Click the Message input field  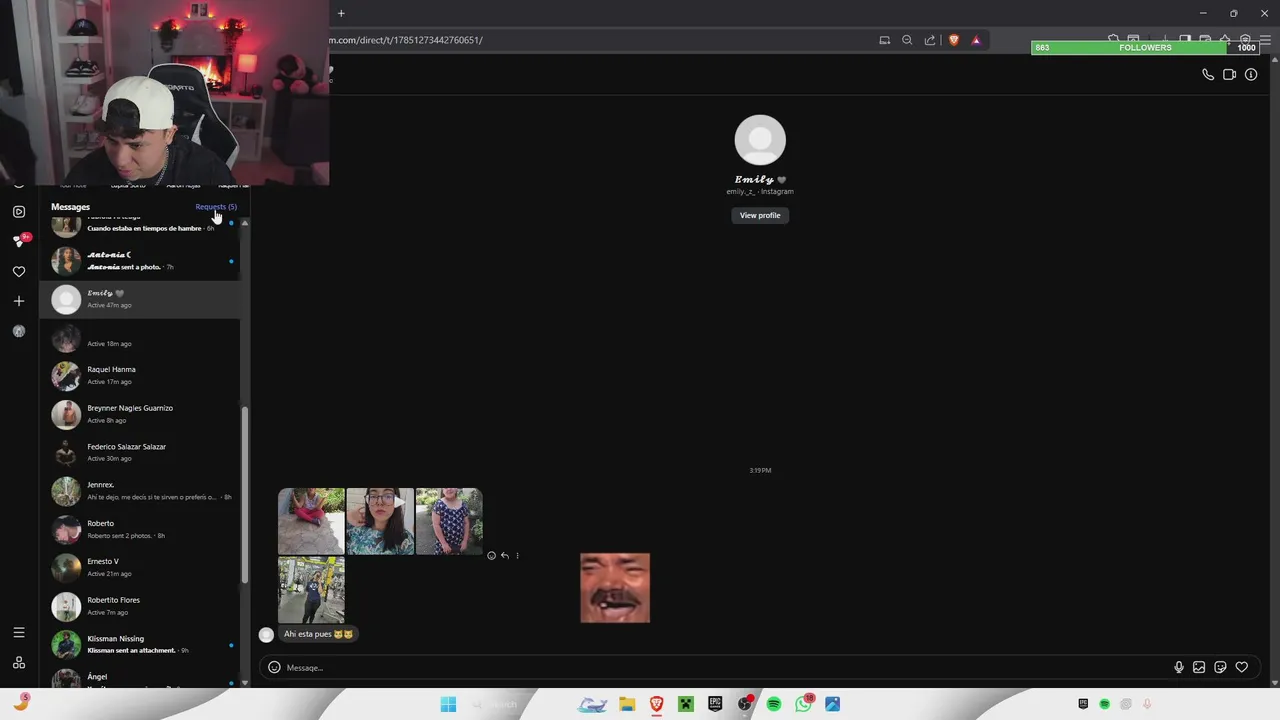coord(725,668)
